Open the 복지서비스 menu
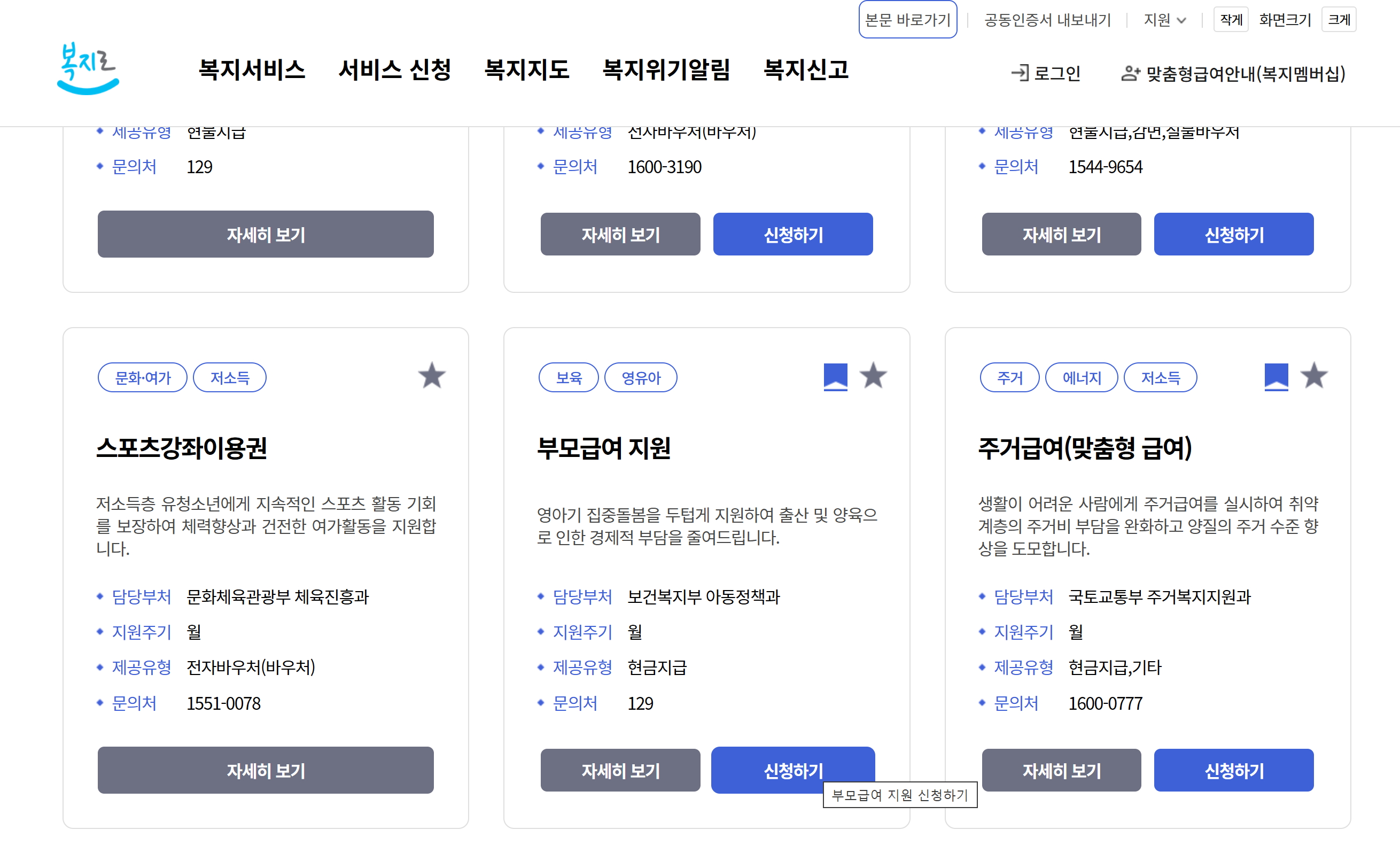The height and width of the screenshot is (853, 1400). 252,70
